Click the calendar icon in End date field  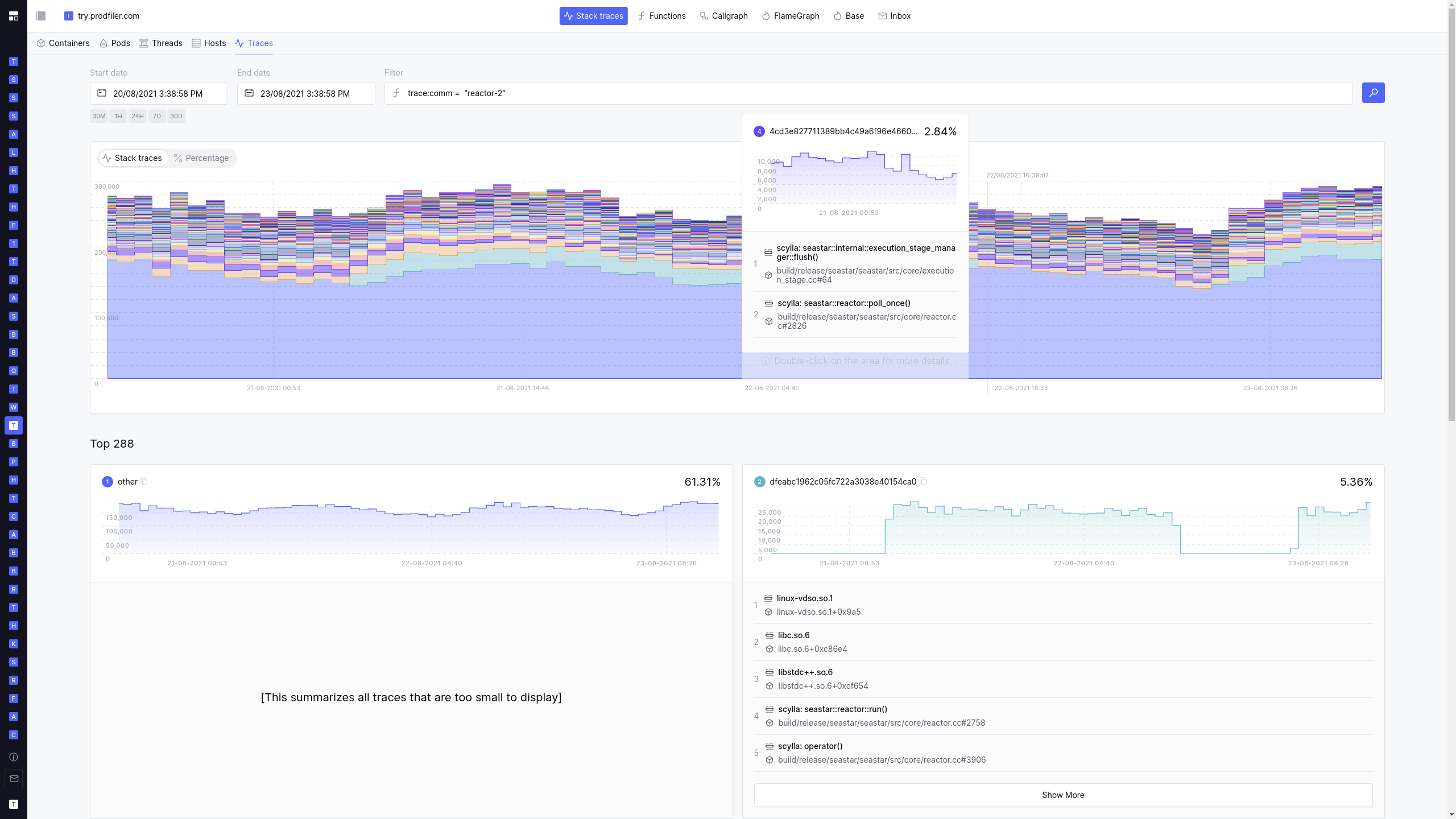[x=249, y=93]
